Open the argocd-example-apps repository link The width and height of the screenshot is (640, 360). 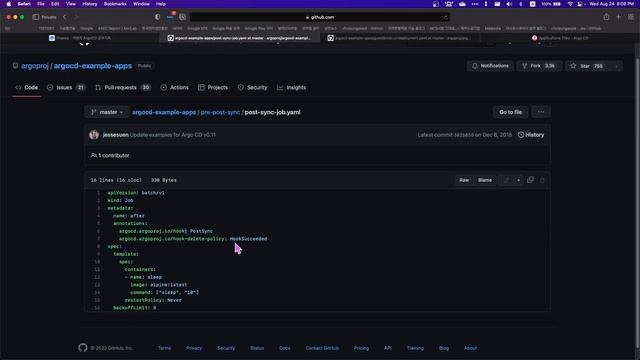pyautogui.click(x=93, y=66)
